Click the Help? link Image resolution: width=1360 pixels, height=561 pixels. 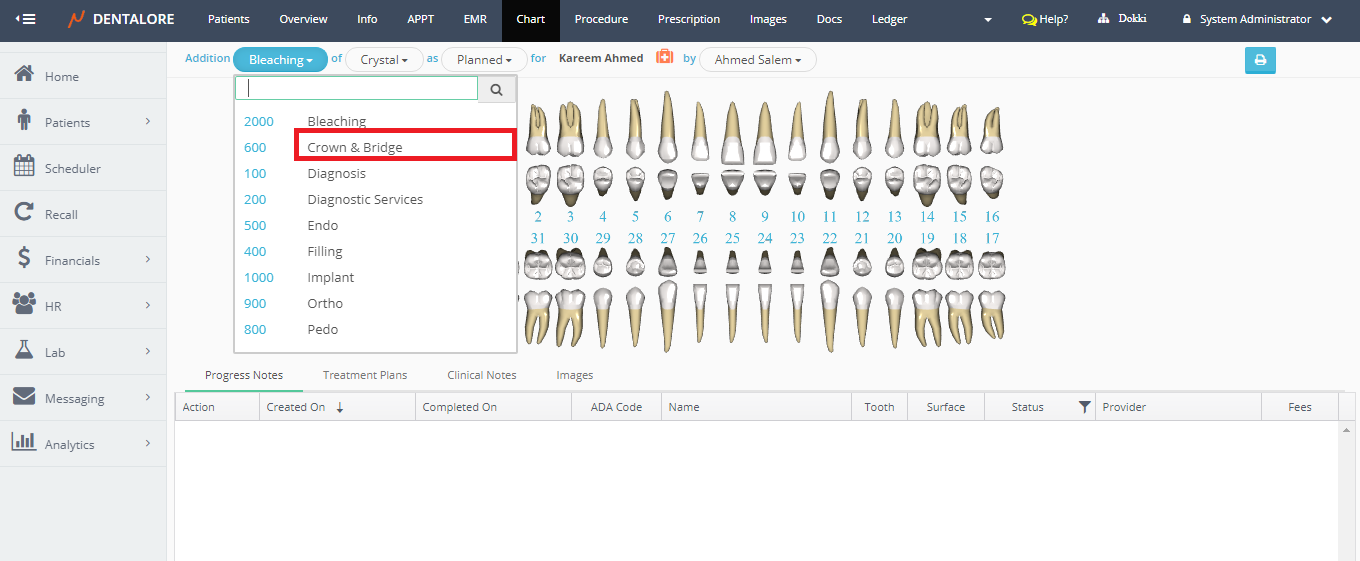(x=1045, y=19)
